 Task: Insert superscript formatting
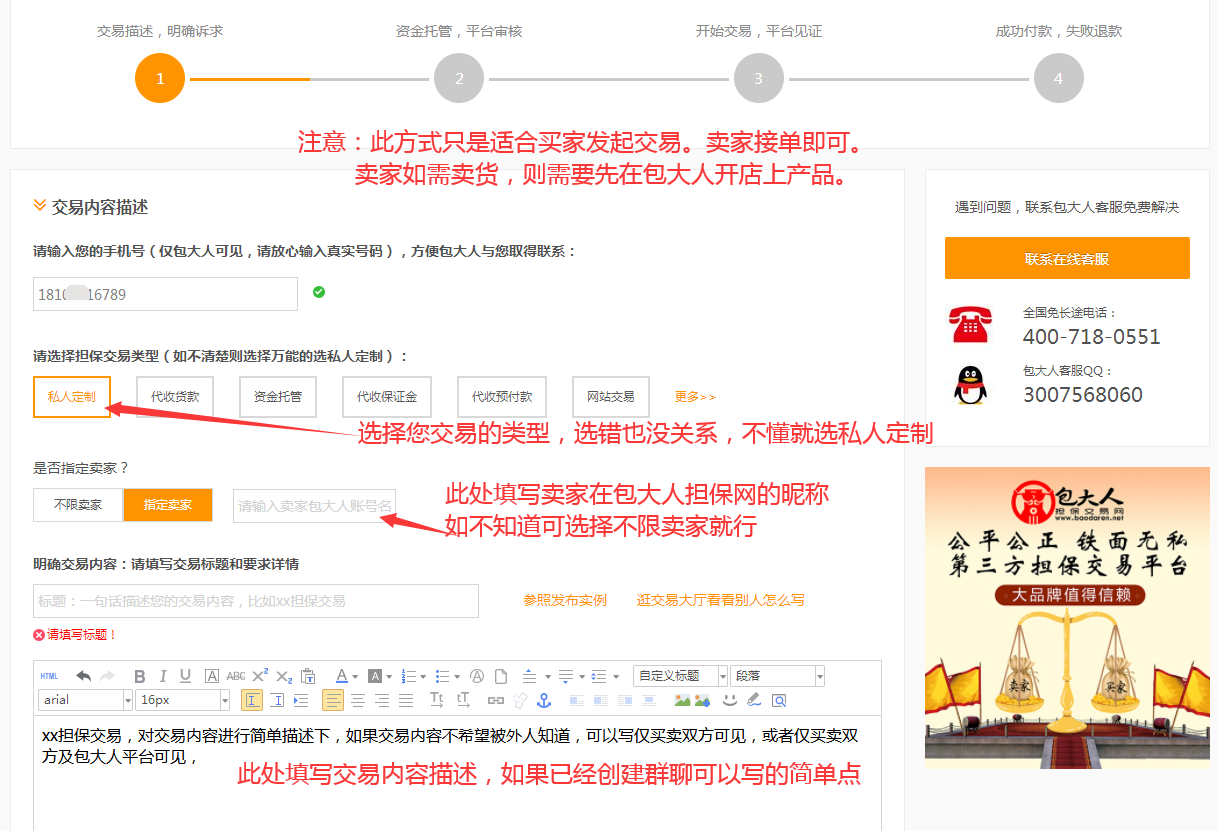258,675
